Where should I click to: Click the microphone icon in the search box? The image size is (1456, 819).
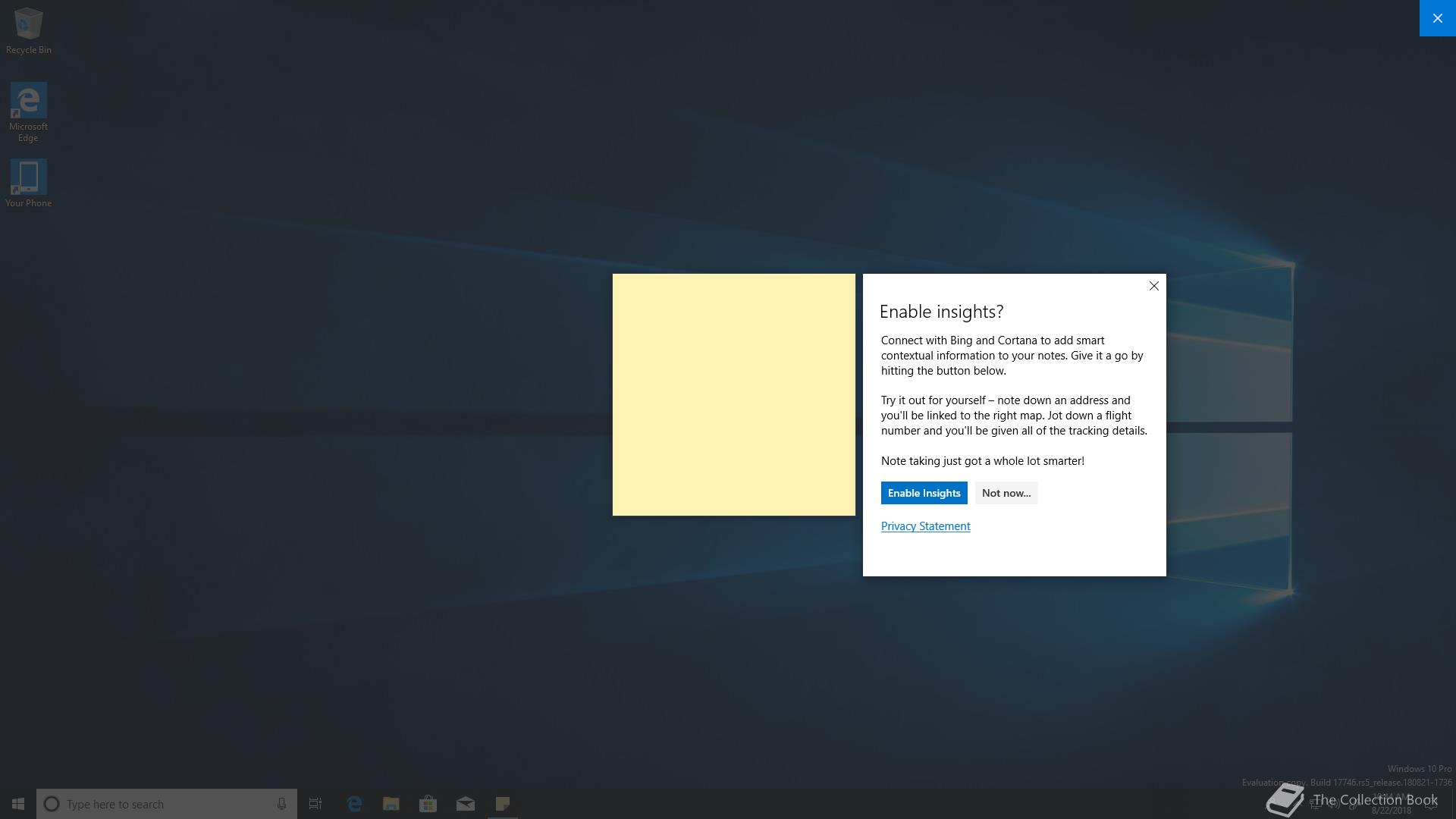[281, 804]
